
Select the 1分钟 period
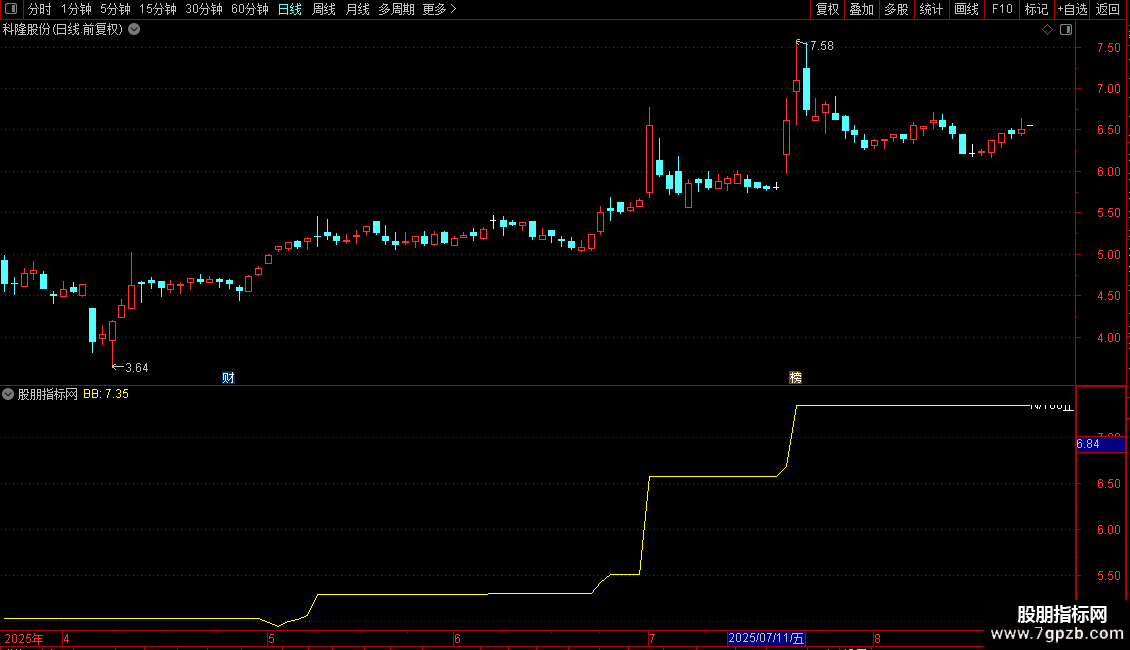(x=76, y=9)
